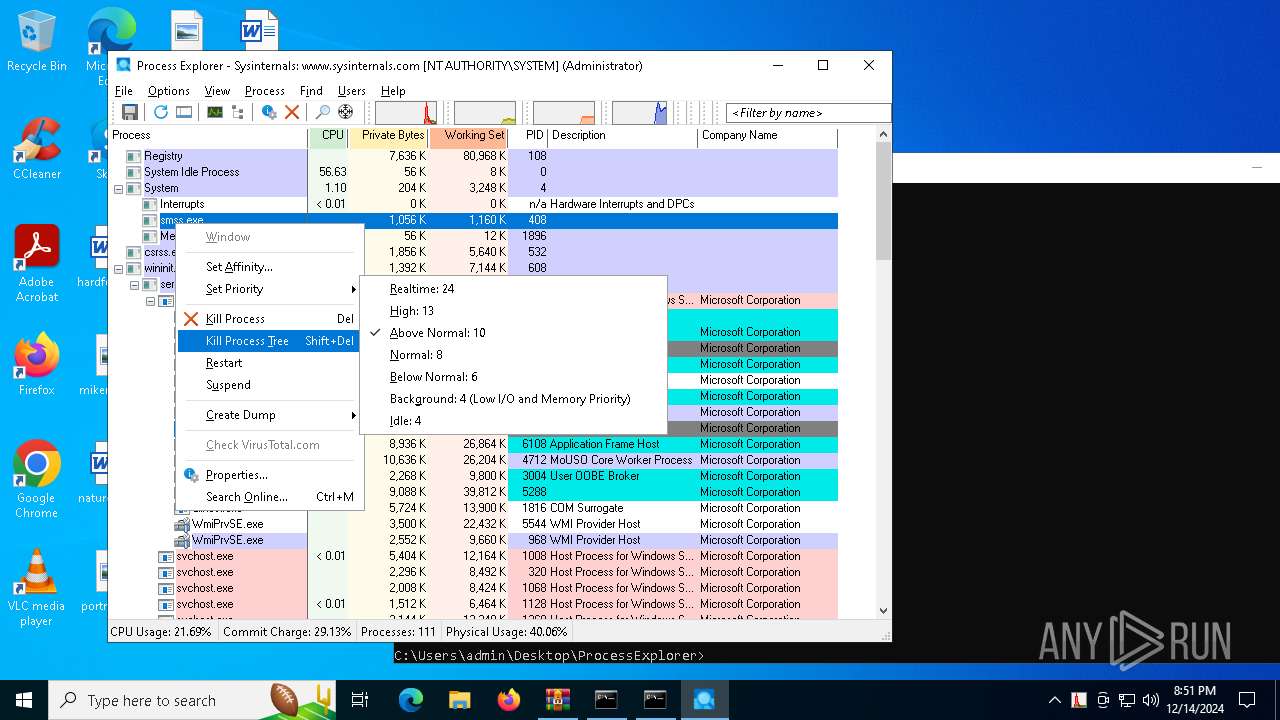Click the Properties gear toolbar icon
The height and width of the screenshot is (720, 1280).
pos(269,112)
